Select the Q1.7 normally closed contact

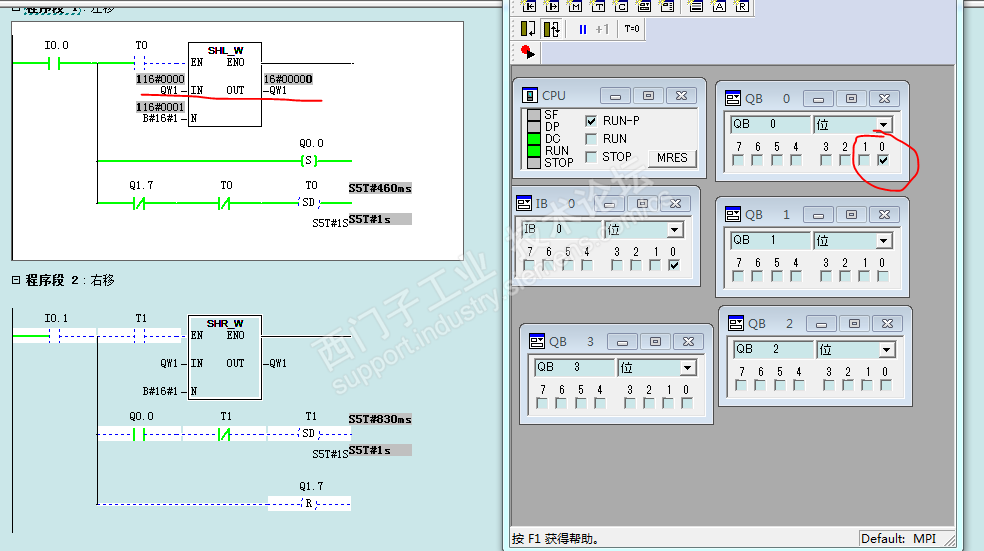tap(139, 203)
